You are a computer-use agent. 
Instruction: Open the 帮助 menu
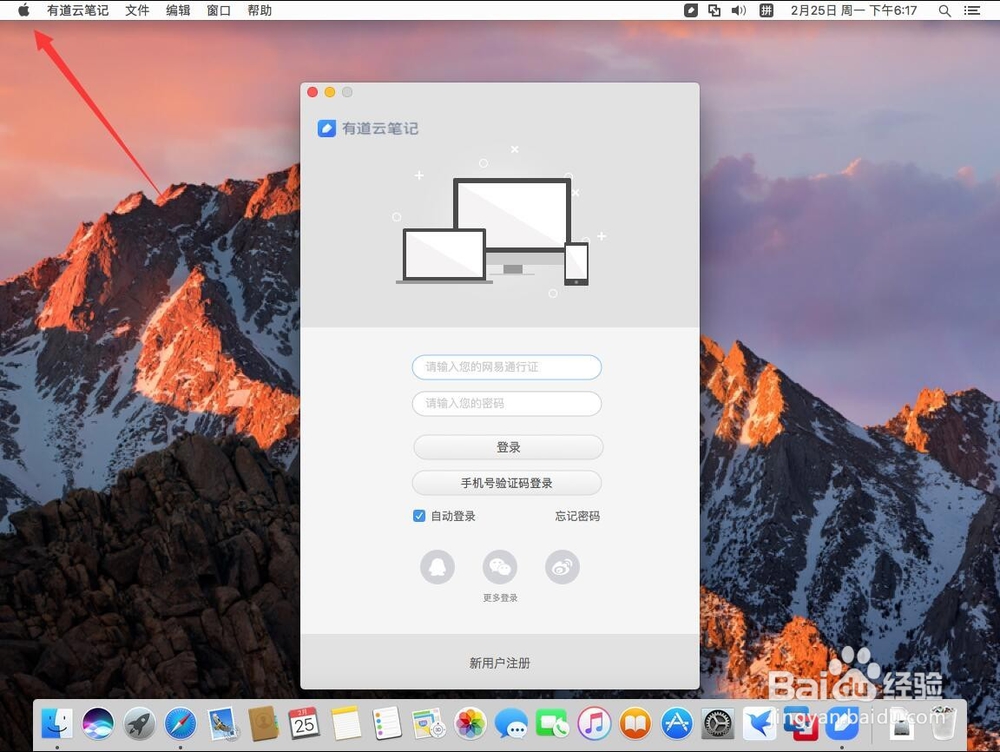pyautogui.click(x=260, y=10)
